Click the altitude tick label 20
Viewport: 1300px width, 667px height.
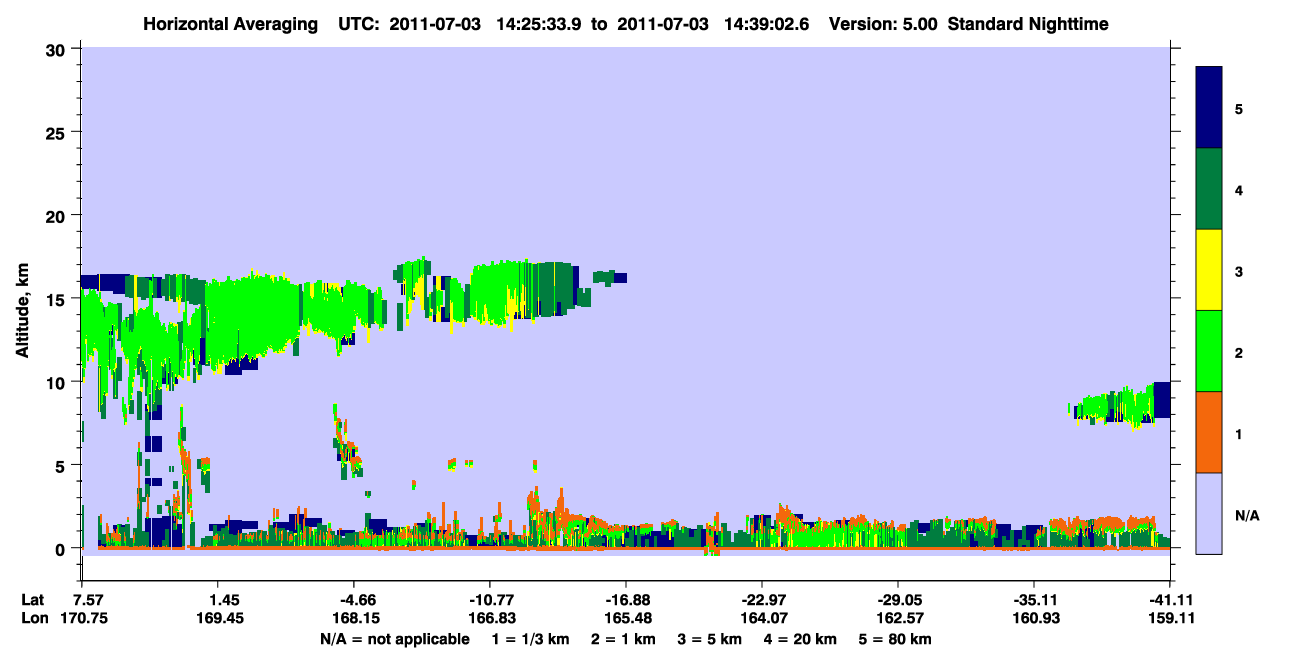(55, 215)
